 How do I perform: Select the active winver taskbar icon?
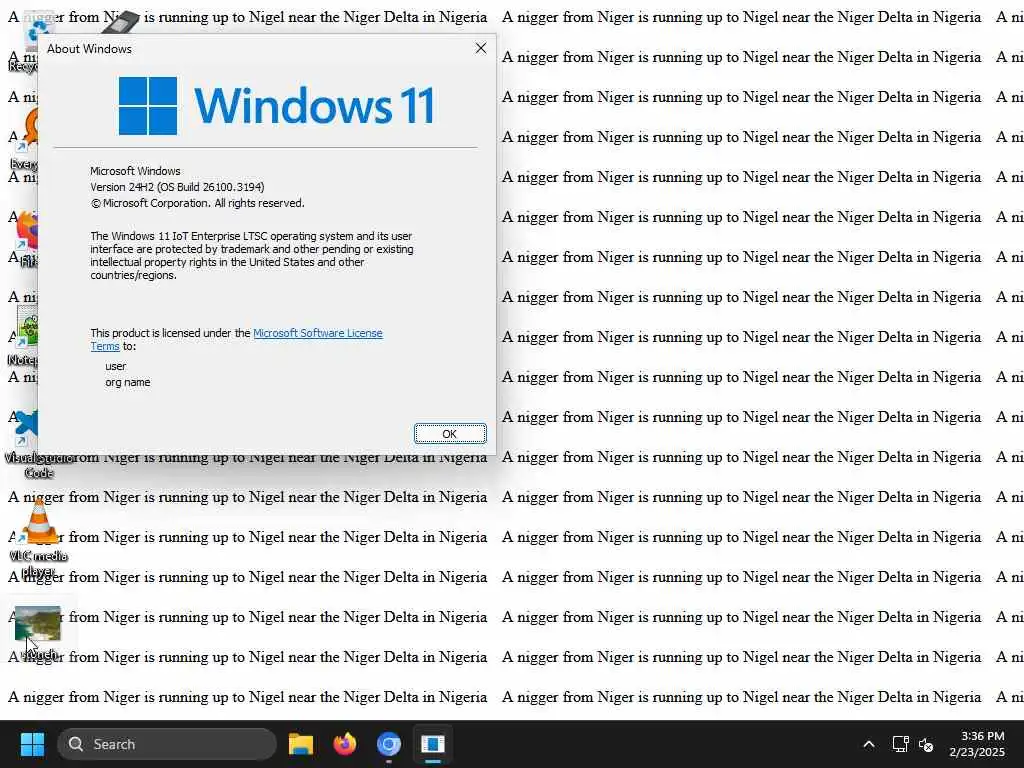tap(432, 744)
